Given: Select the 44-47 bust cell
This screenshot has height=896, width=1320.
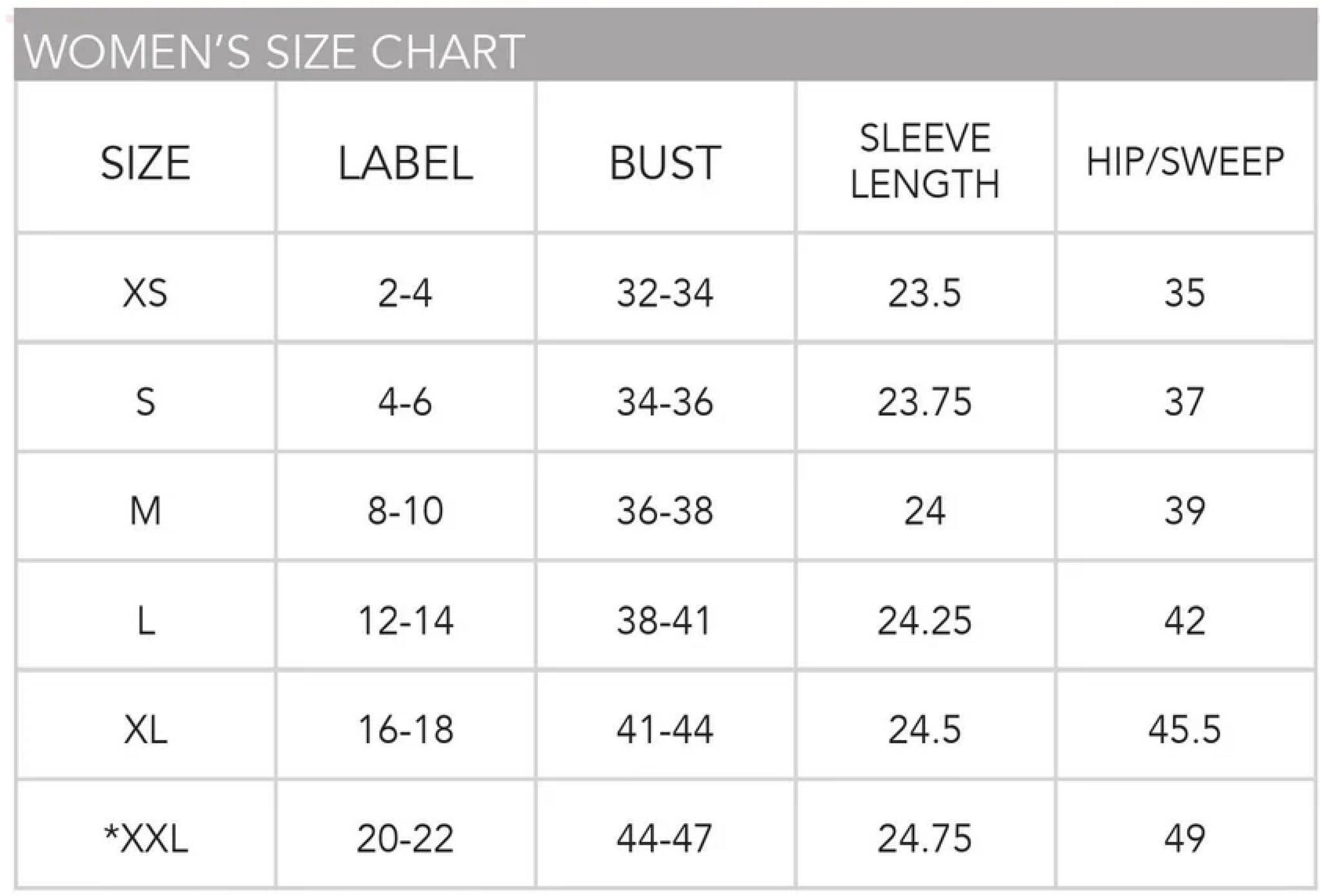Looking at the screenshot, I should (x=665, y=839).
